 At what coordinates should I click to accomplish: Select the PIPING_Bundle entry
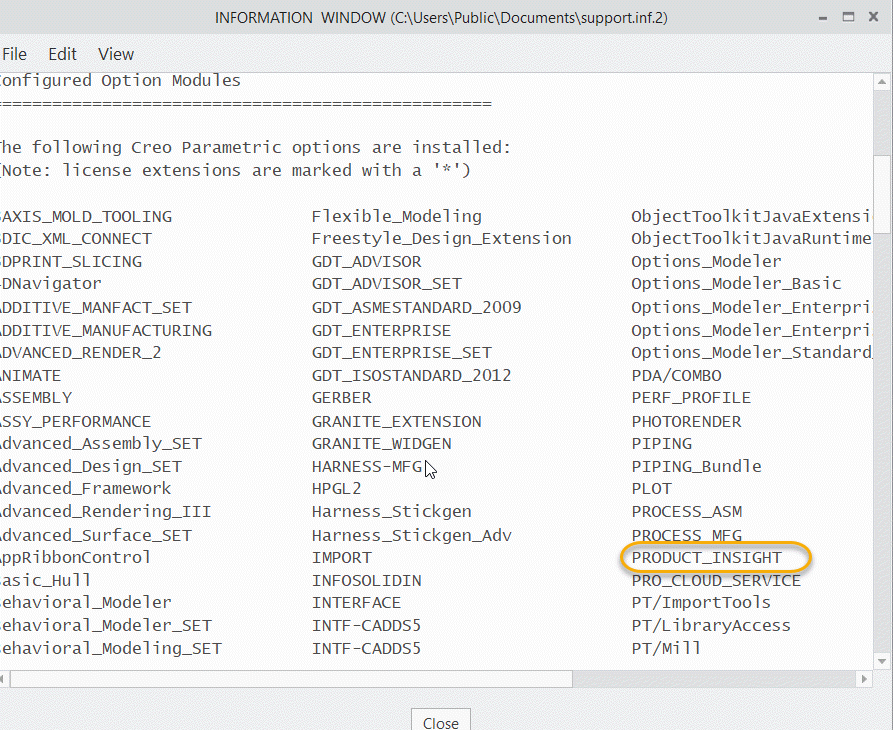pyautogui.click(x=696, y=466)
